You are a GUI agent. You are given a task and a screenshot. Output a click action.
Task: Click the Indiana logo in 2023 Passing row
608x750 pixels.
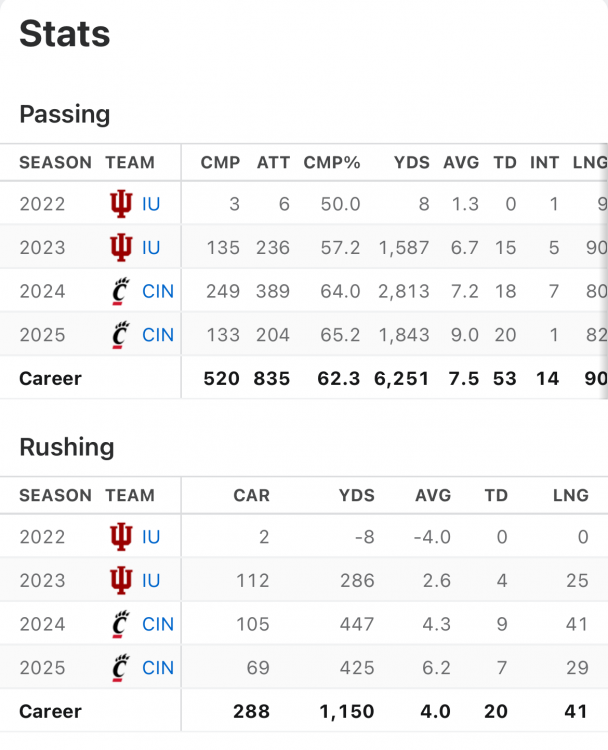click(x=121, y=247)
